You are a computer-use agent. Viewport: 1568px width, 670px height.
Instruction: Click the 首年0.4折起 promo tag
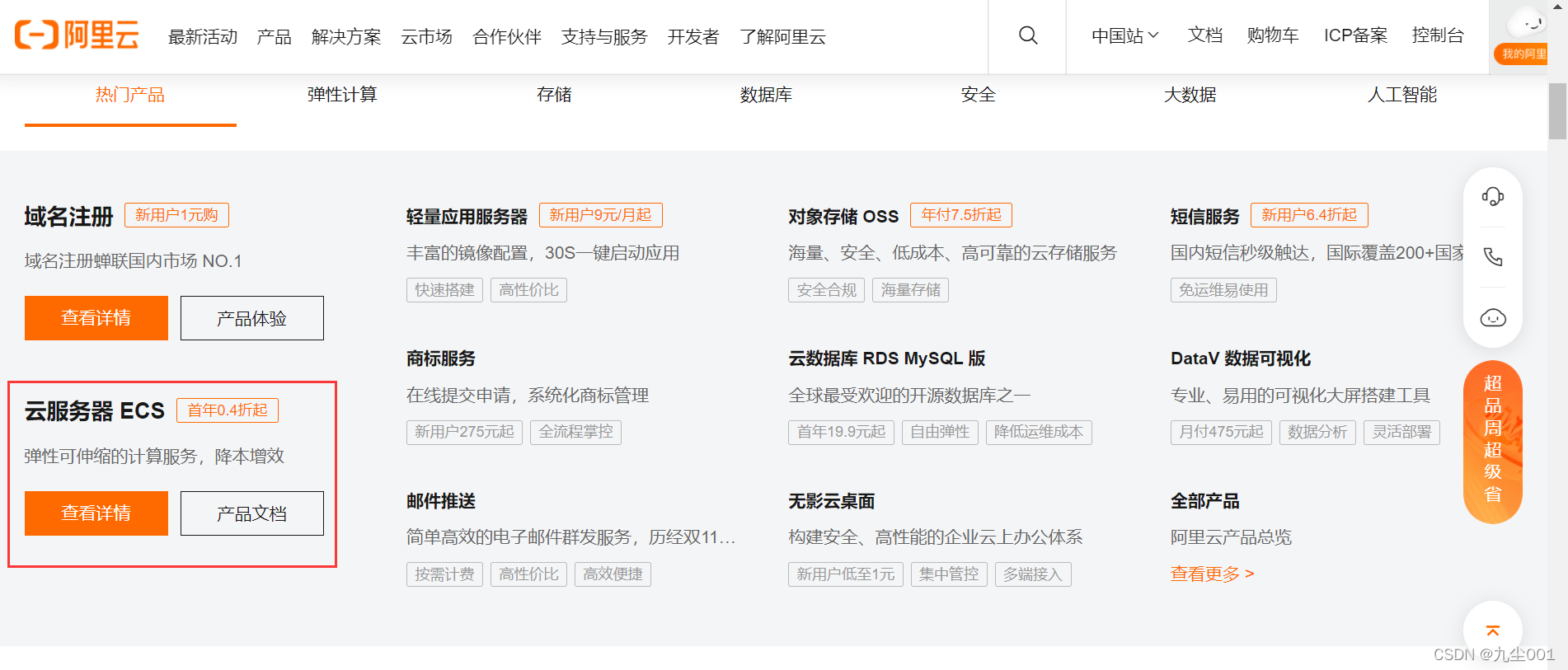click(x=228, y=410)
